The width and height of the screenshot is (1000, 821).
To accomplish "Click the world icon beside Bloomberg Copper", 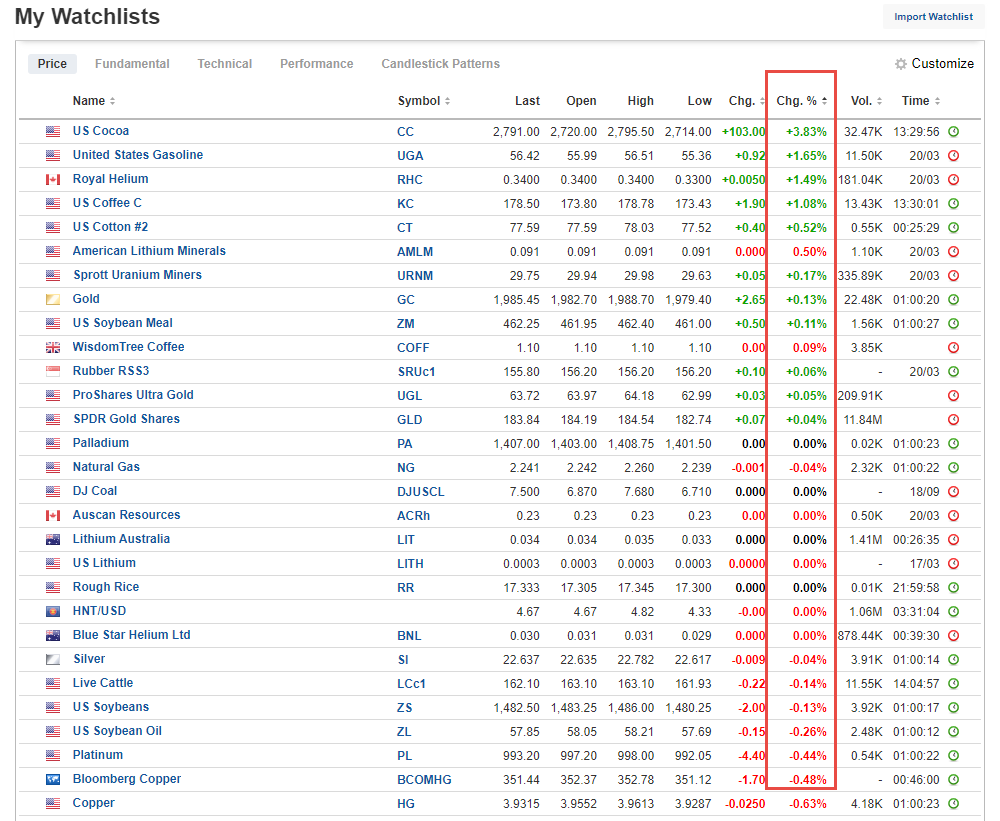I will pos(53,780).
